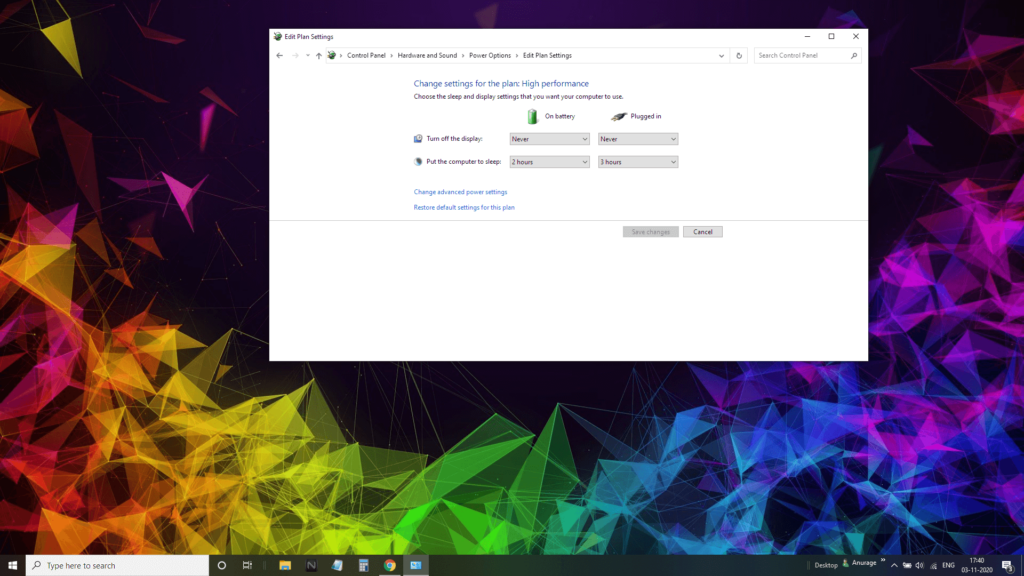1024x576 pixels.
Task: Open Google Chrome from the taskbar
Action: tap(391, 565)
